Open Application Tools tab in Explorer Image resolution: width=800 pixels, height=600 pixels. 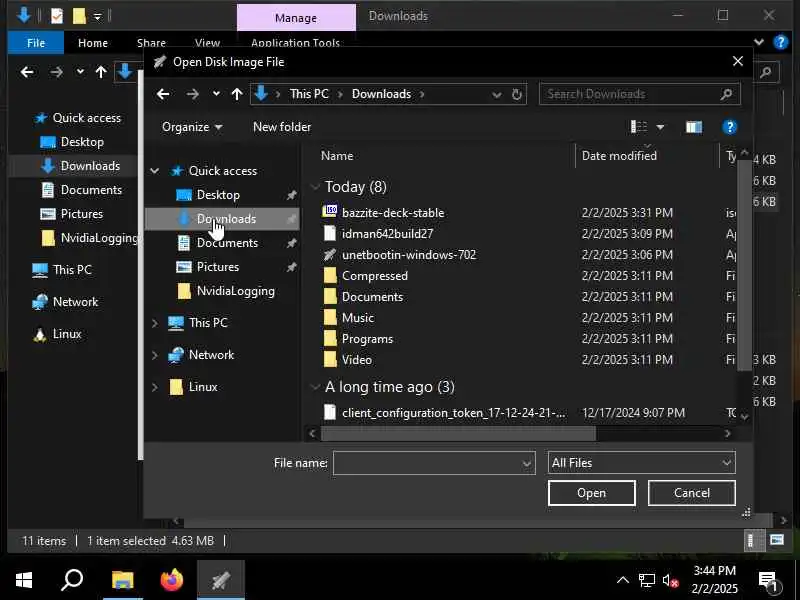(295, 43)
